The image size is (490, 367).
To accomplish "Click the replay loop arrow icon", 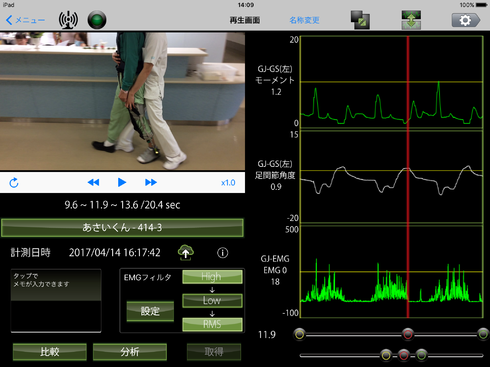I will [x=14, y=183].
